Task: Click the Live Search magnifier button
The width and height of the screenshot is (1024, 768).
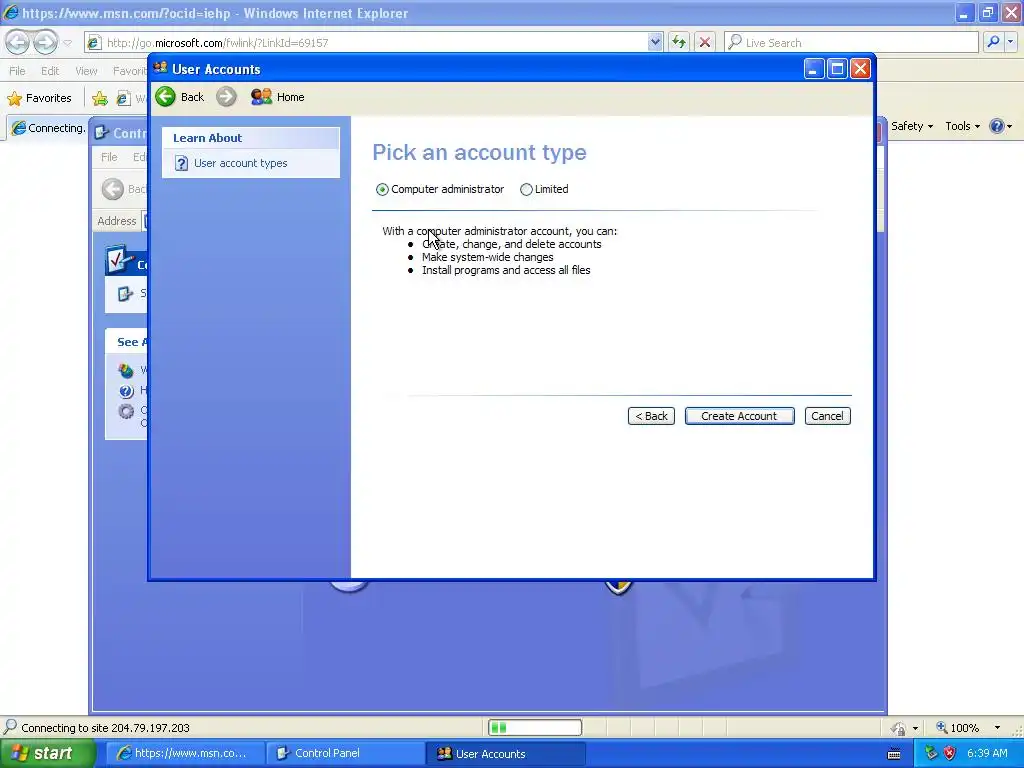Action: 993,42
